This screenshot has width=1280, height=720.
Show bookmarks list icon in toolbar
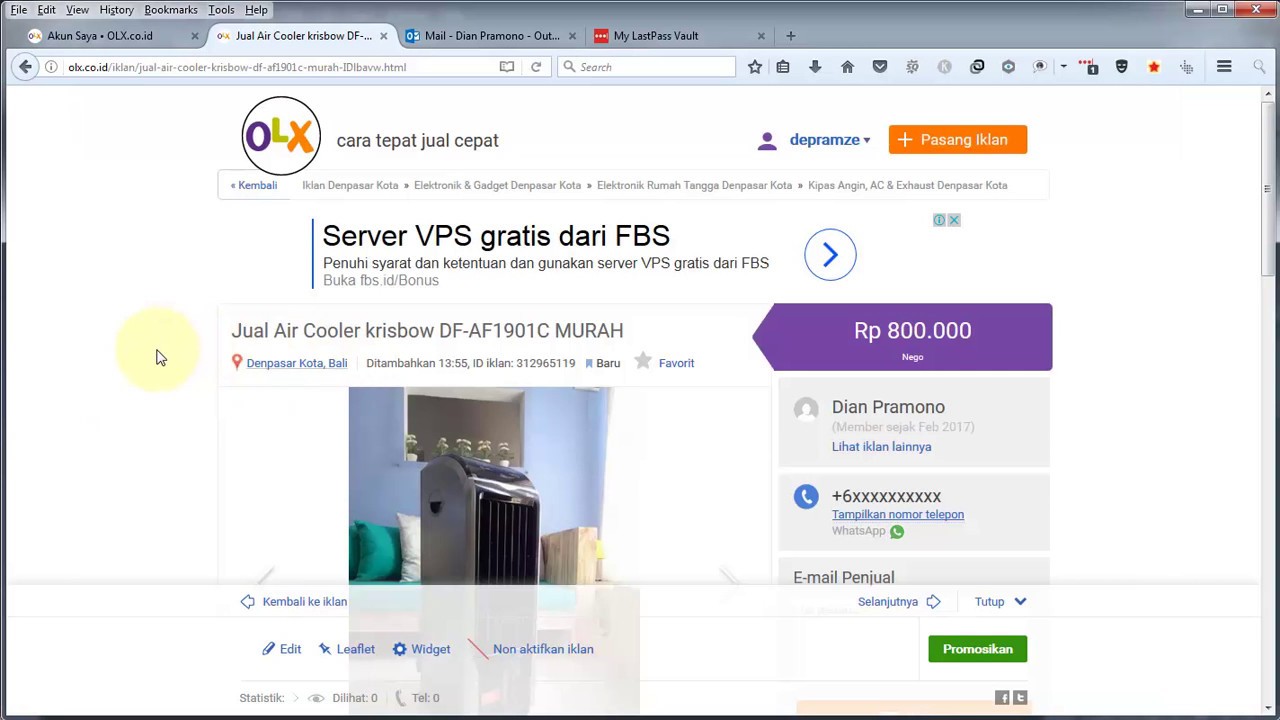point(783,67)
